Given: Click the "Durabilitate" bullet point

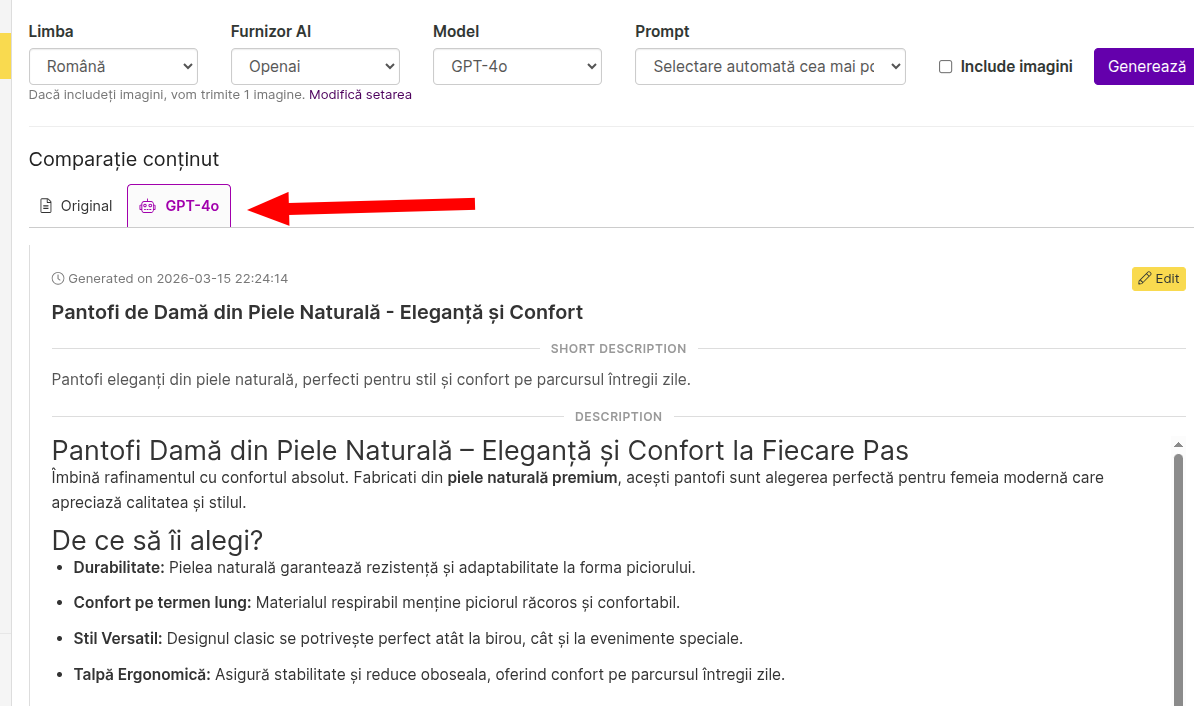Looking at the screenshot, I should pos(118,568).
